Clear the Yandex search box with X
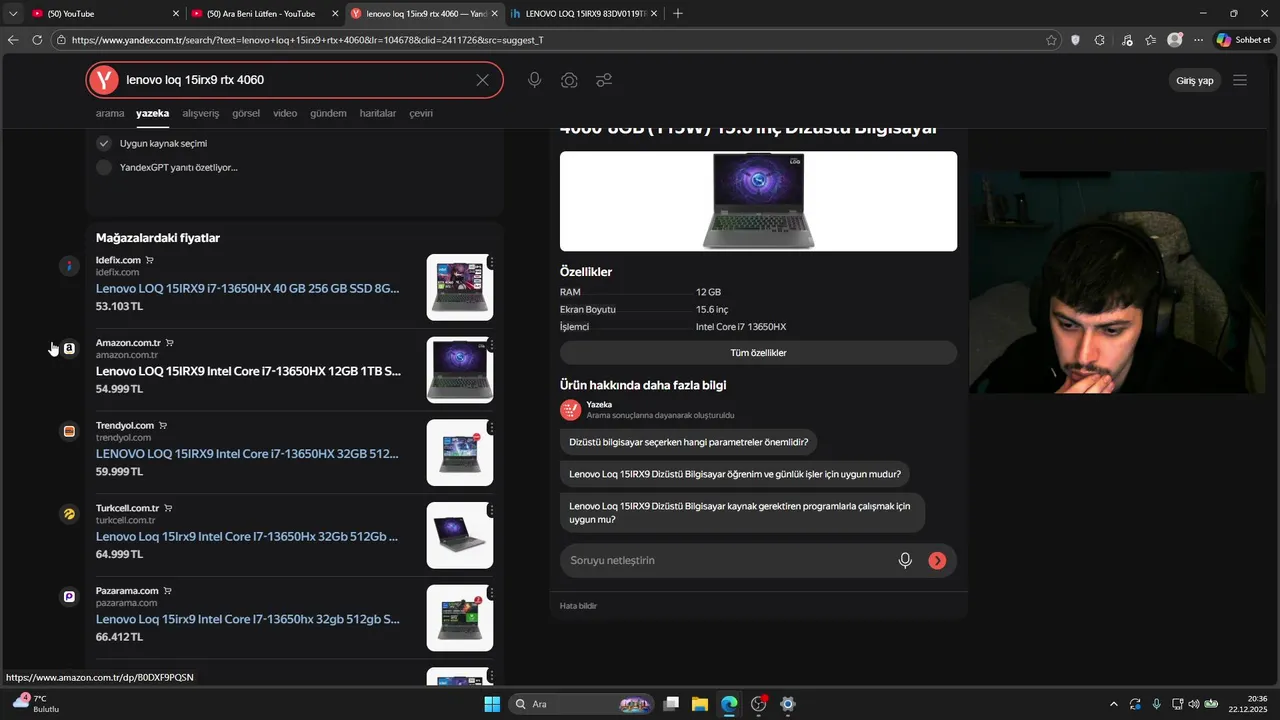1280x720 pixels. (482, 80)
